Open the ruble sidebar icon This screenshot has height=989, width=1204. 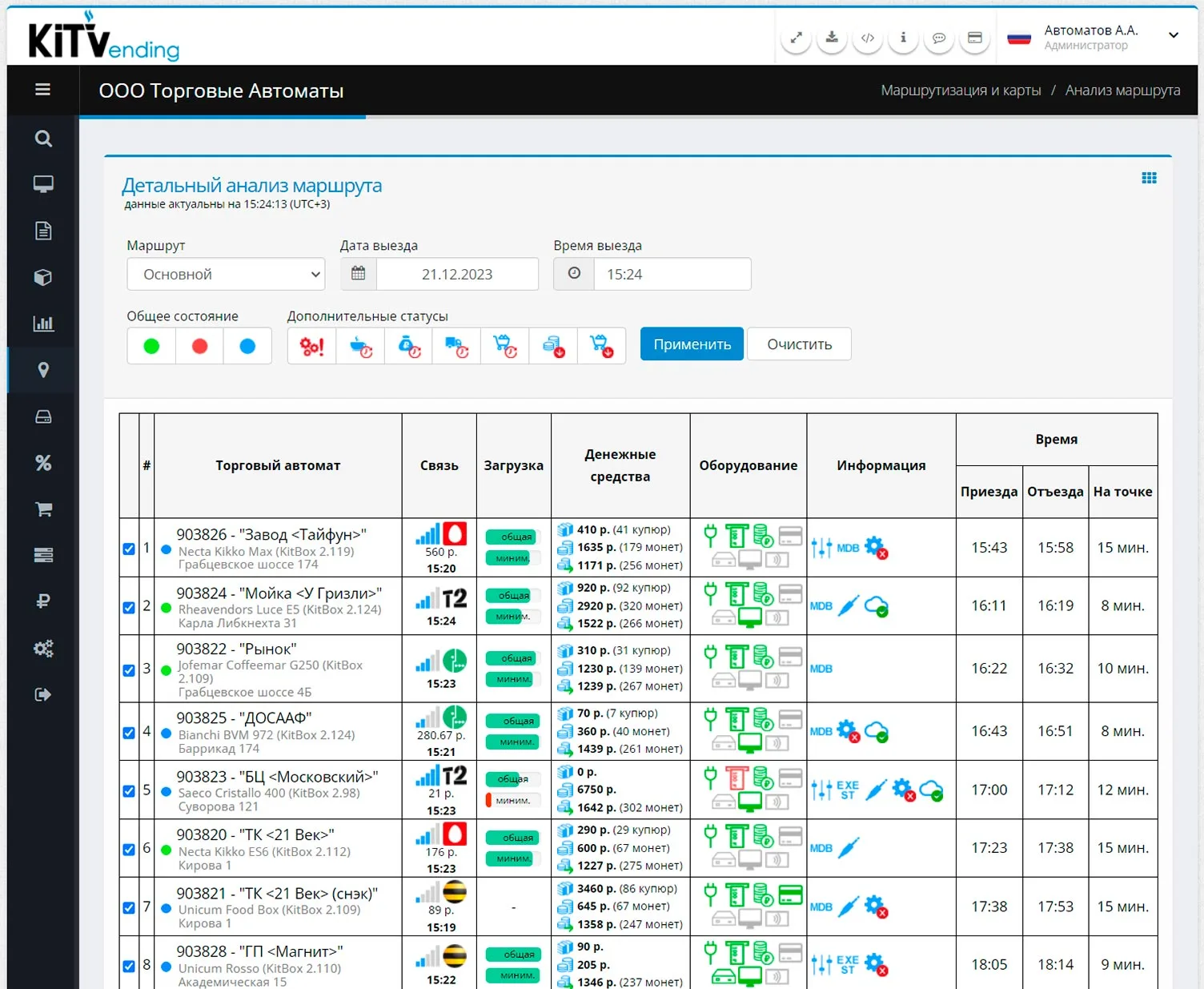43,601
